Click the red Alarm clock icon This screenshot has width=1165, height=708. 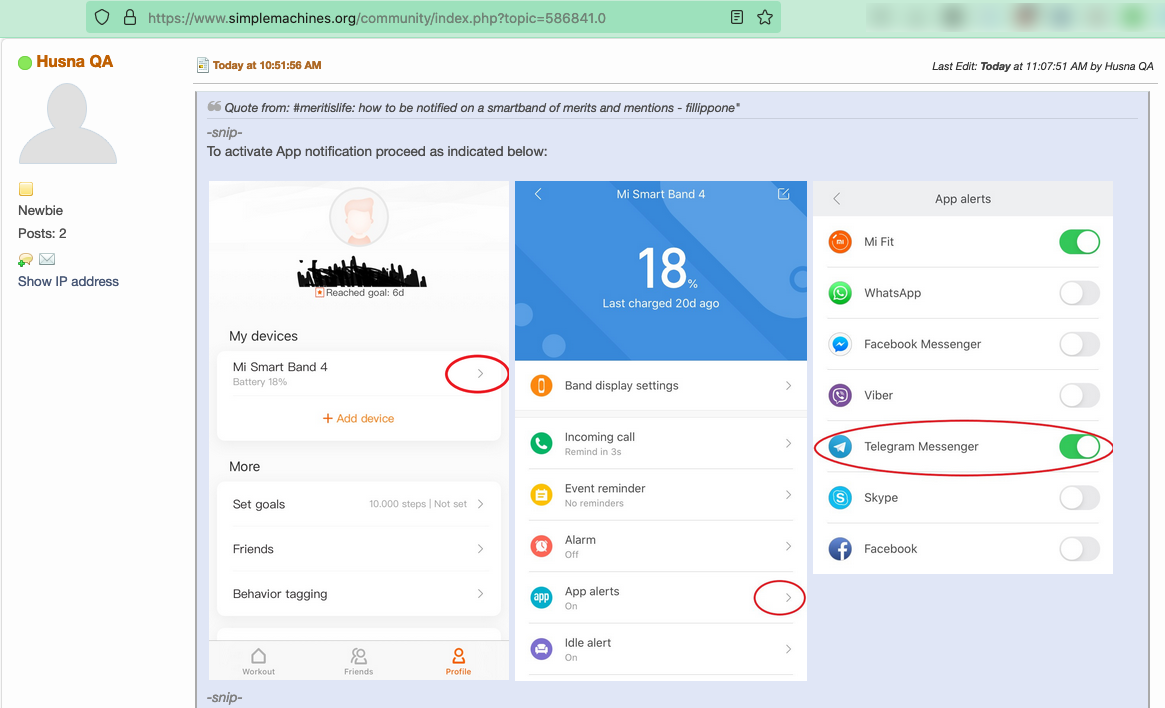(x=542, y=546)
